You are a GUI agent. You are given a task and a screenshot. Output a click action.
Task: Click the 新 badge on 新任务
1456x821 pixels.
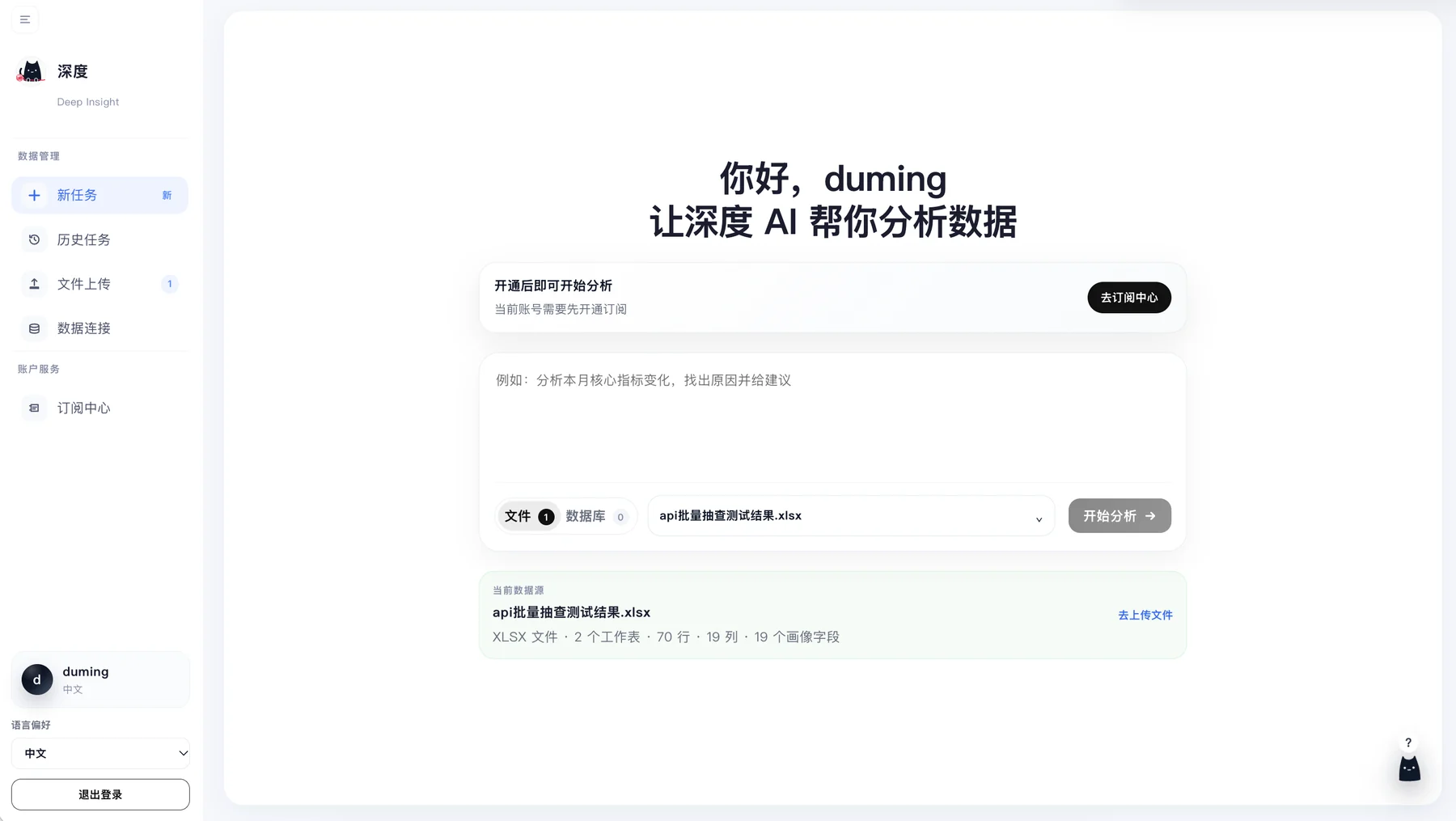(x=167, y=195)
